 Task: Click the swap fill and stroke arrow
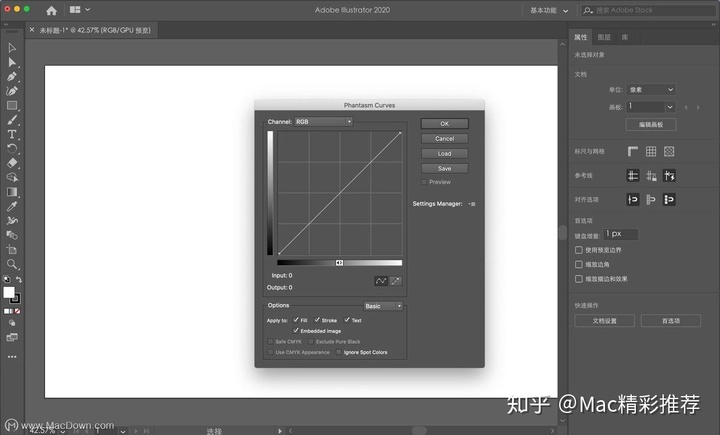(x=19, y=279)
